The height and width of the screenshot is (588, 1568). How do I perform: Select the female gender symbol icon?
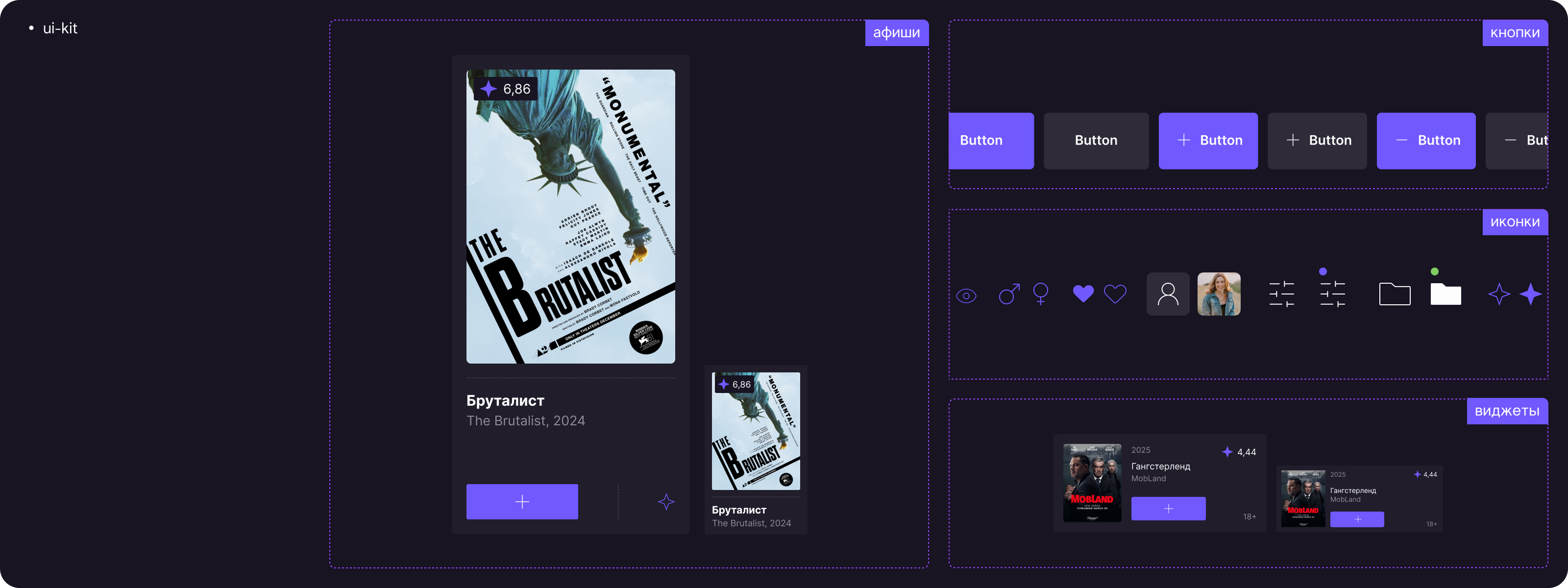coord(1041,294)
